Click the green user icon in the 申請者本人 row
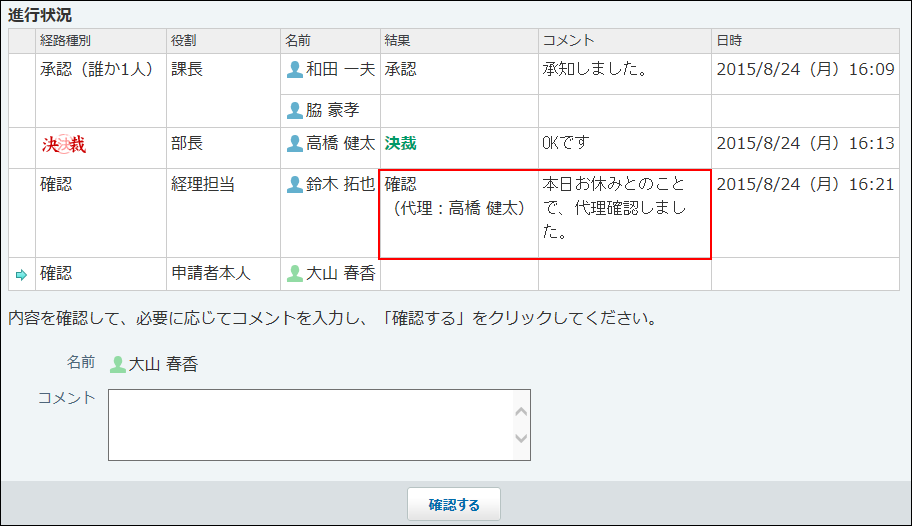 [x=295, y=273]
